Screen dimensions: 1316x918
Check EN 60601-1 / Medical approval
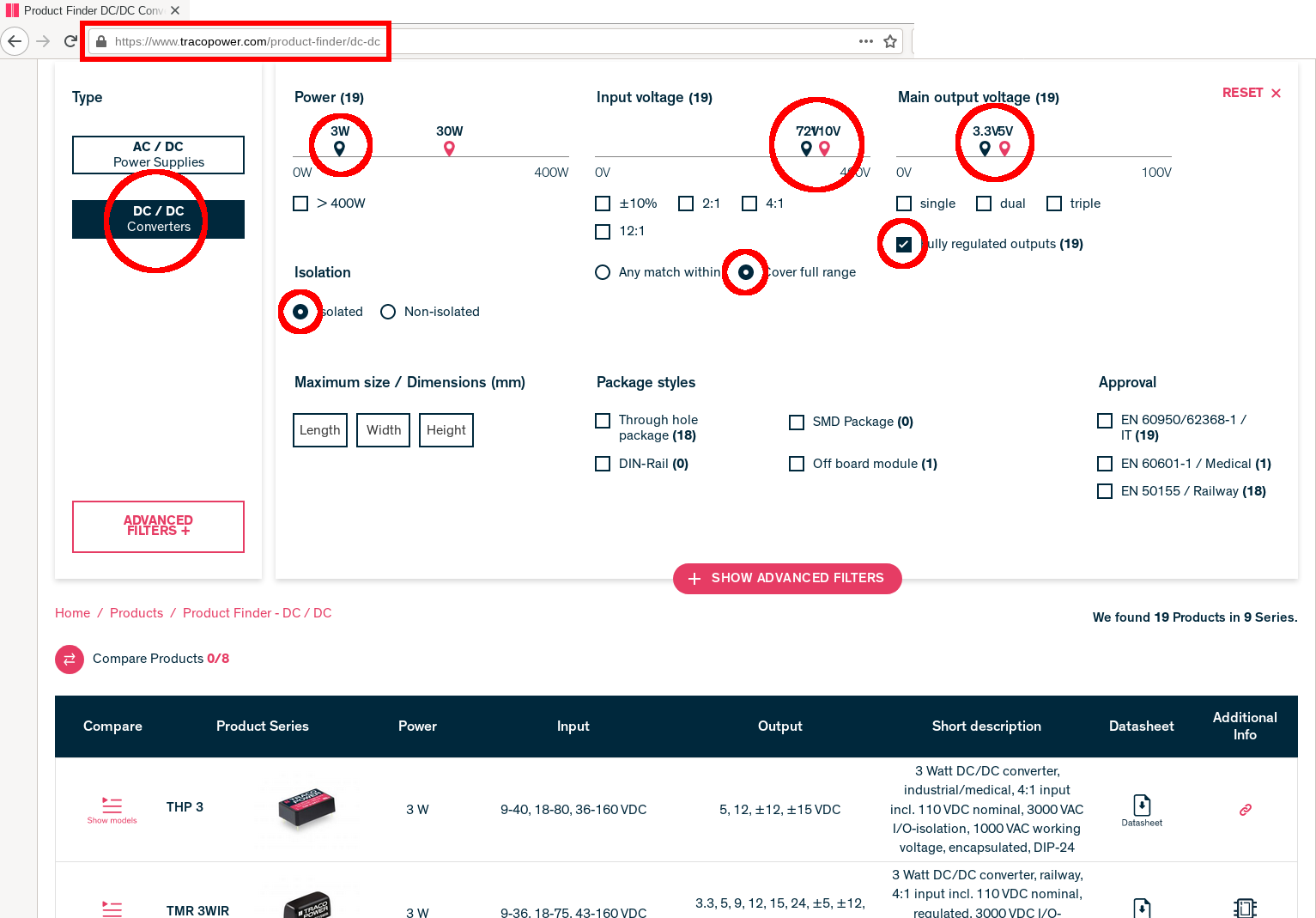(1105, 464)
